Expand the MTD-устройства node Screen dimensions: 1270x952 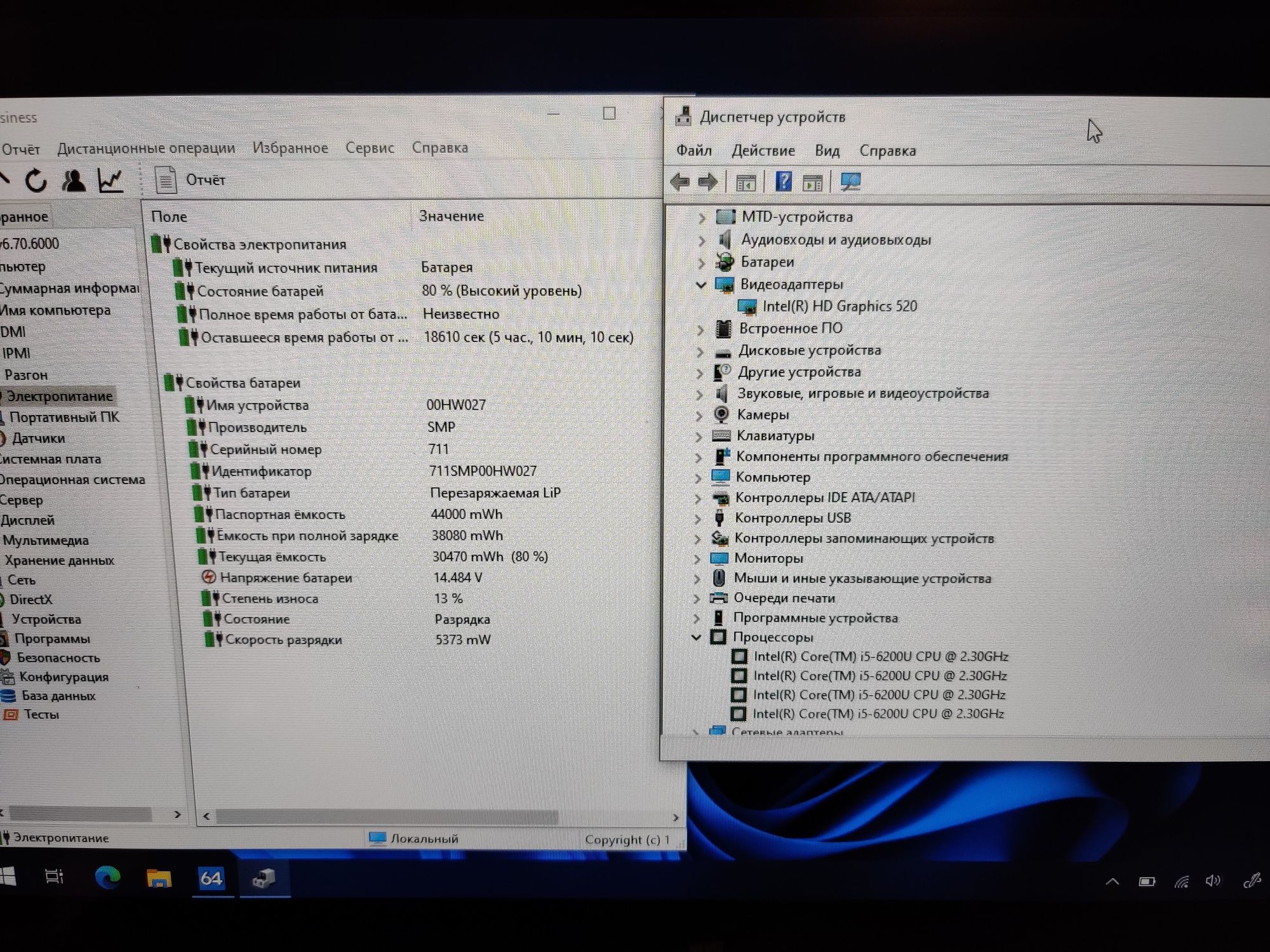pos(702,218)
